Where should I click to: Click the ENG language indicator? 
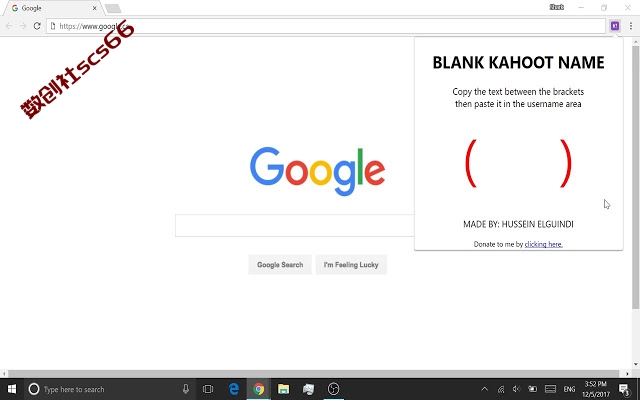coord(569,389)
